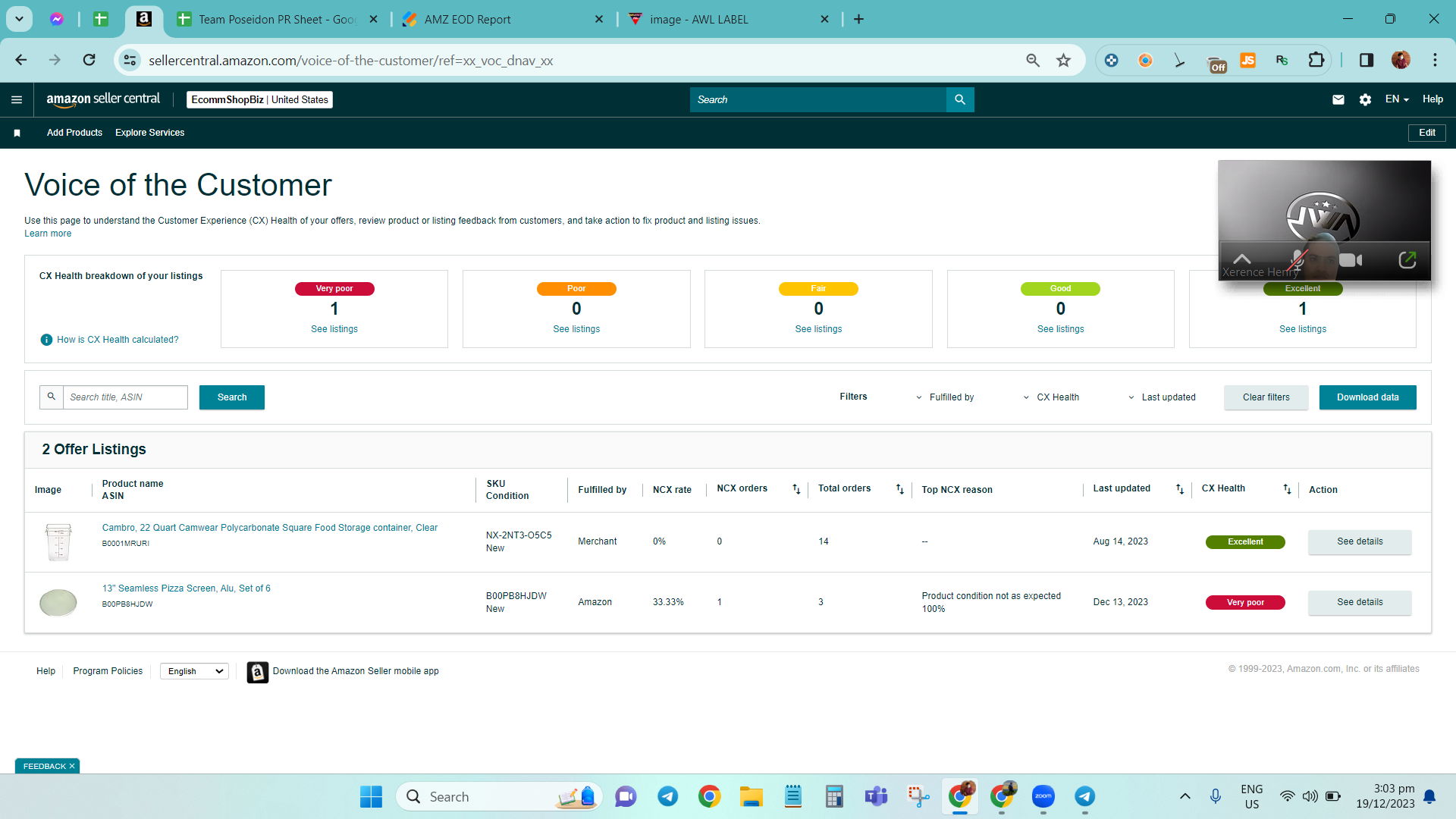This screenshot has height=819, width=1456.
Task: Click the bookmark flag icon
Action: 17,133
